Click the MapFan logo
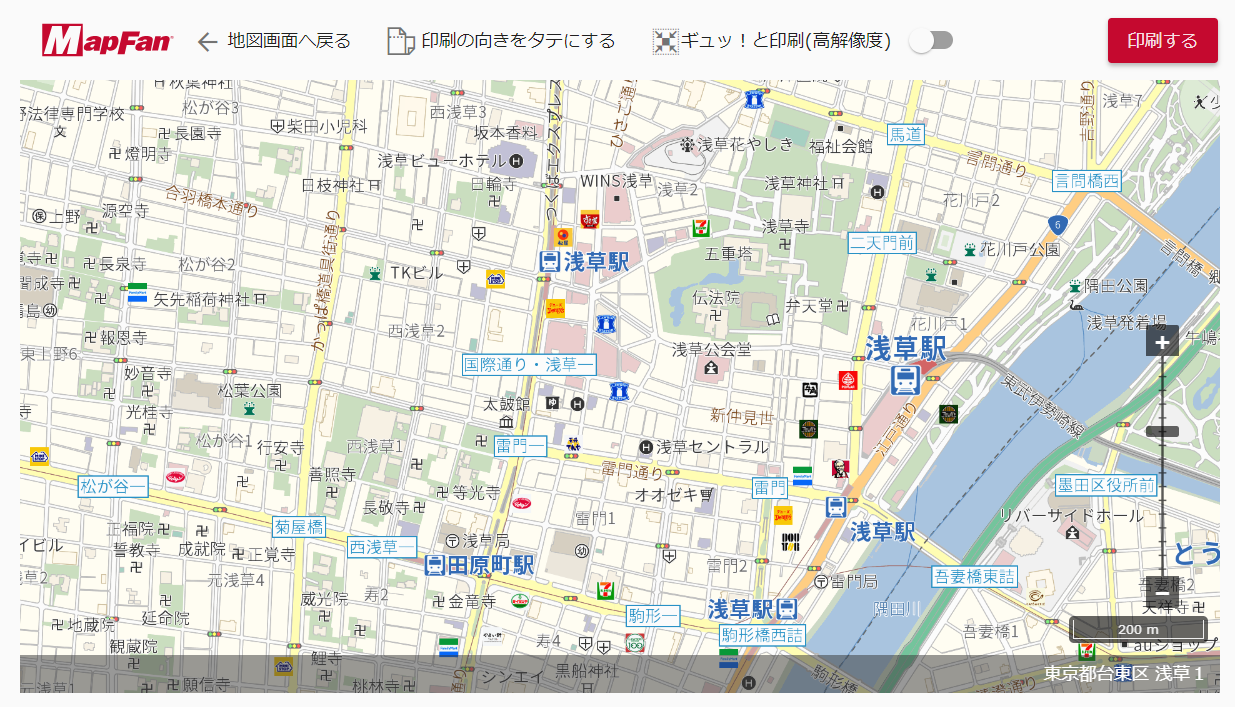Image resolution: width=1235 pixels, height=707 pixels. [x=108, y=41]
